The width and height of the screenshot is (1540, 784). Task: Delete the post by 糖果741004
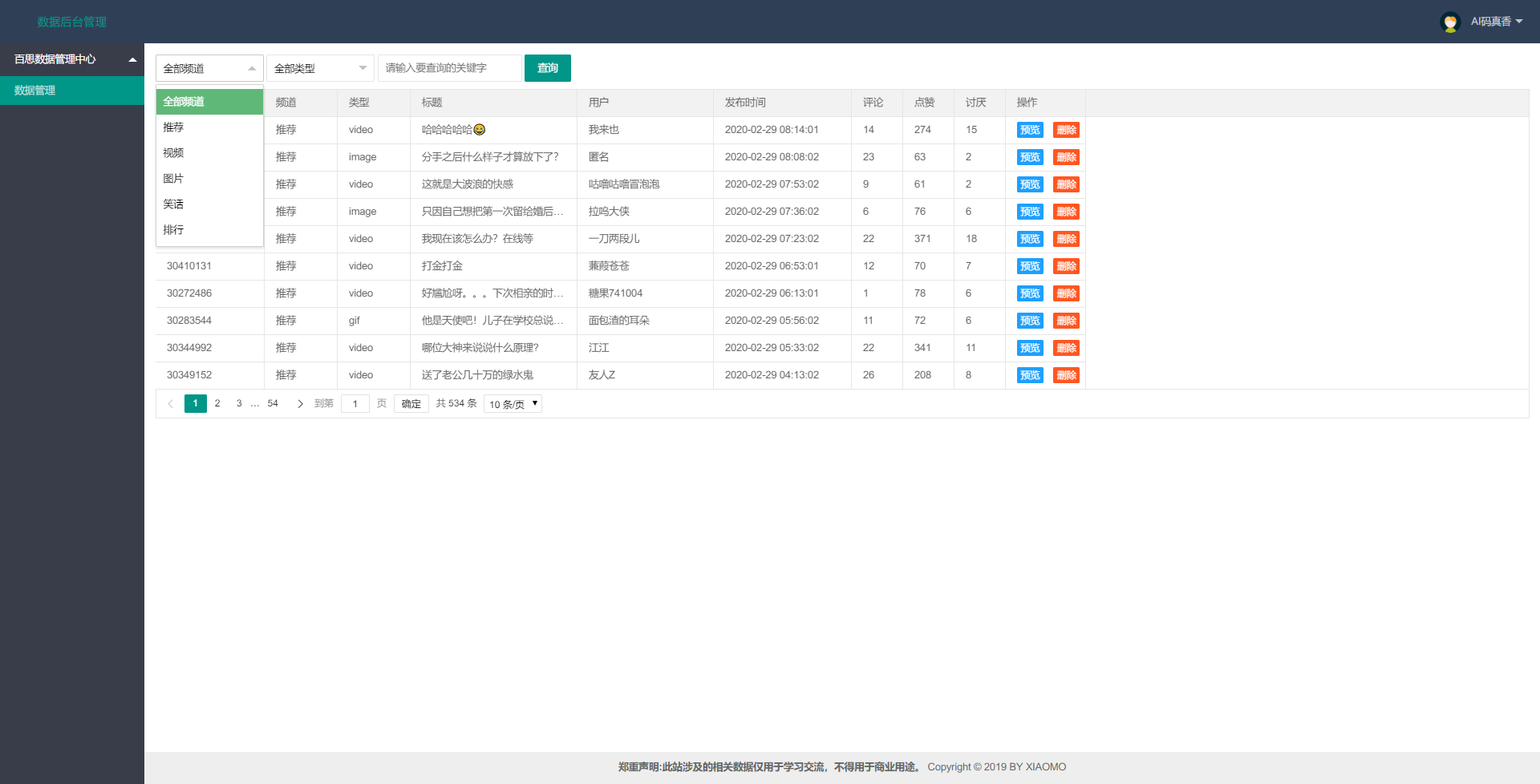tap(1066, 293)
